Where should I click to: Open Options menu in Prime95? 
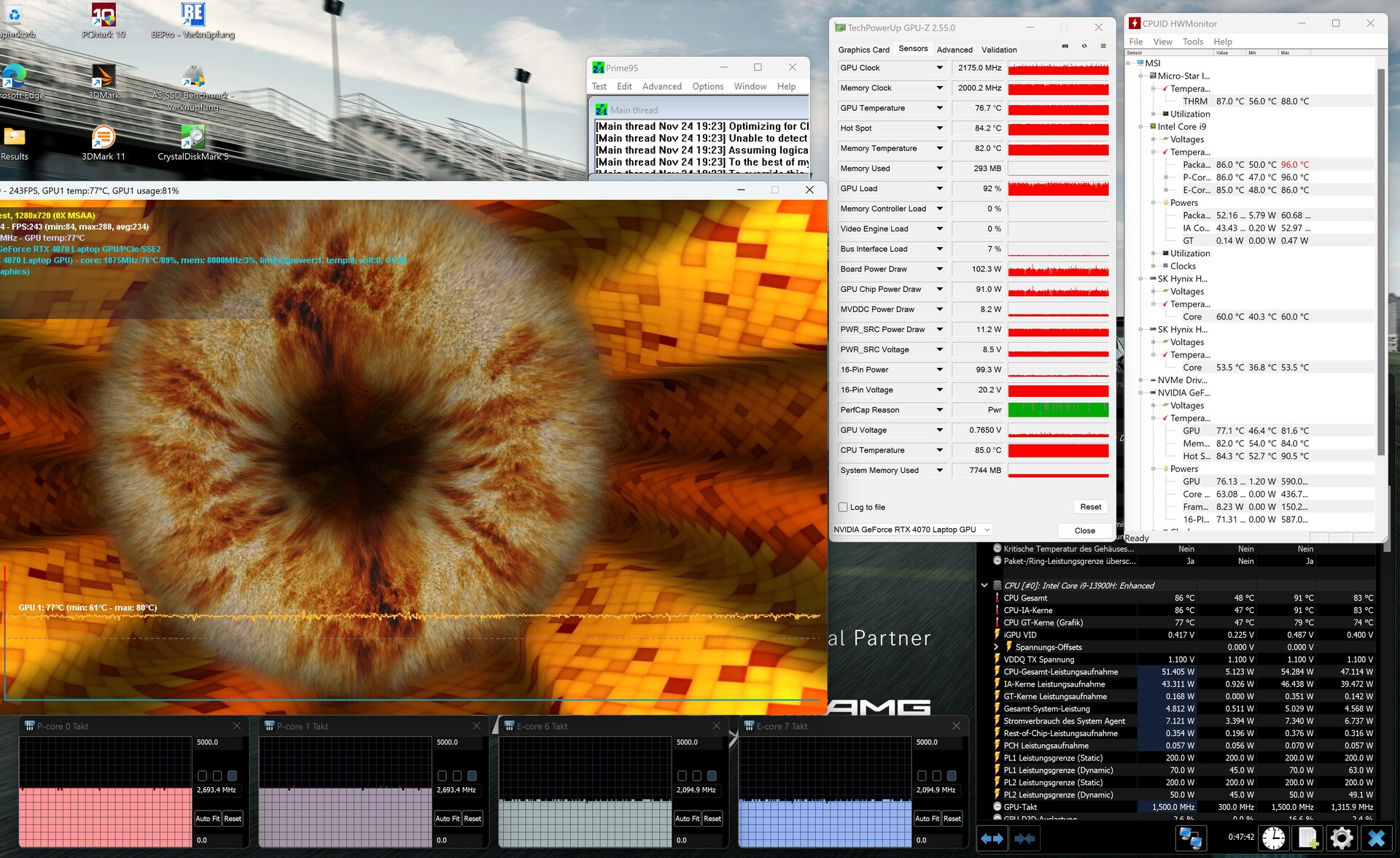click(x=707, y=86)
